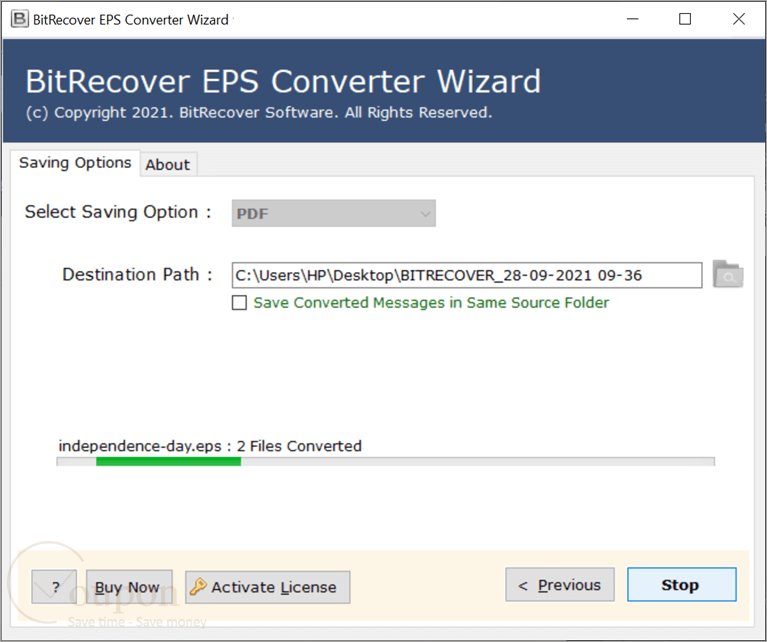Click the Buy Now button
767x642 pixels.
pyautogui.click(x=129, y=587)
